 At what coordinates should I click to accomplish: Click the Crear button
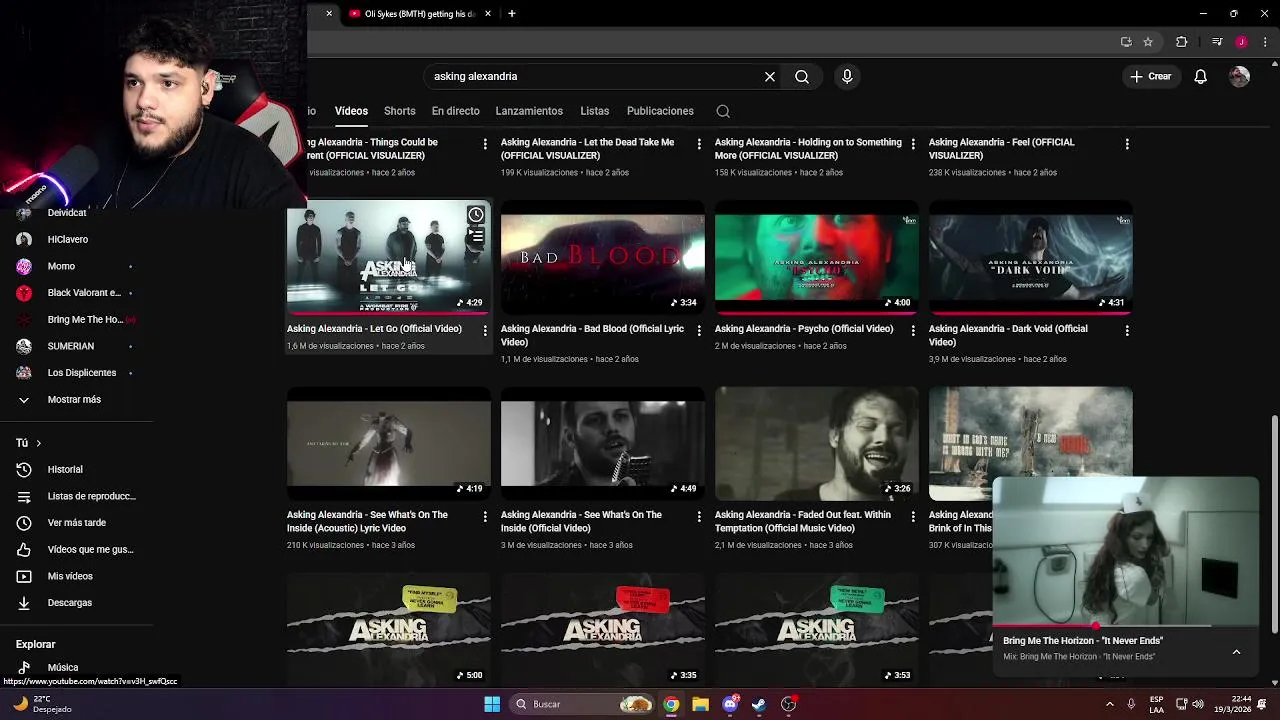pyautogui.click(x=1150, y=76)
